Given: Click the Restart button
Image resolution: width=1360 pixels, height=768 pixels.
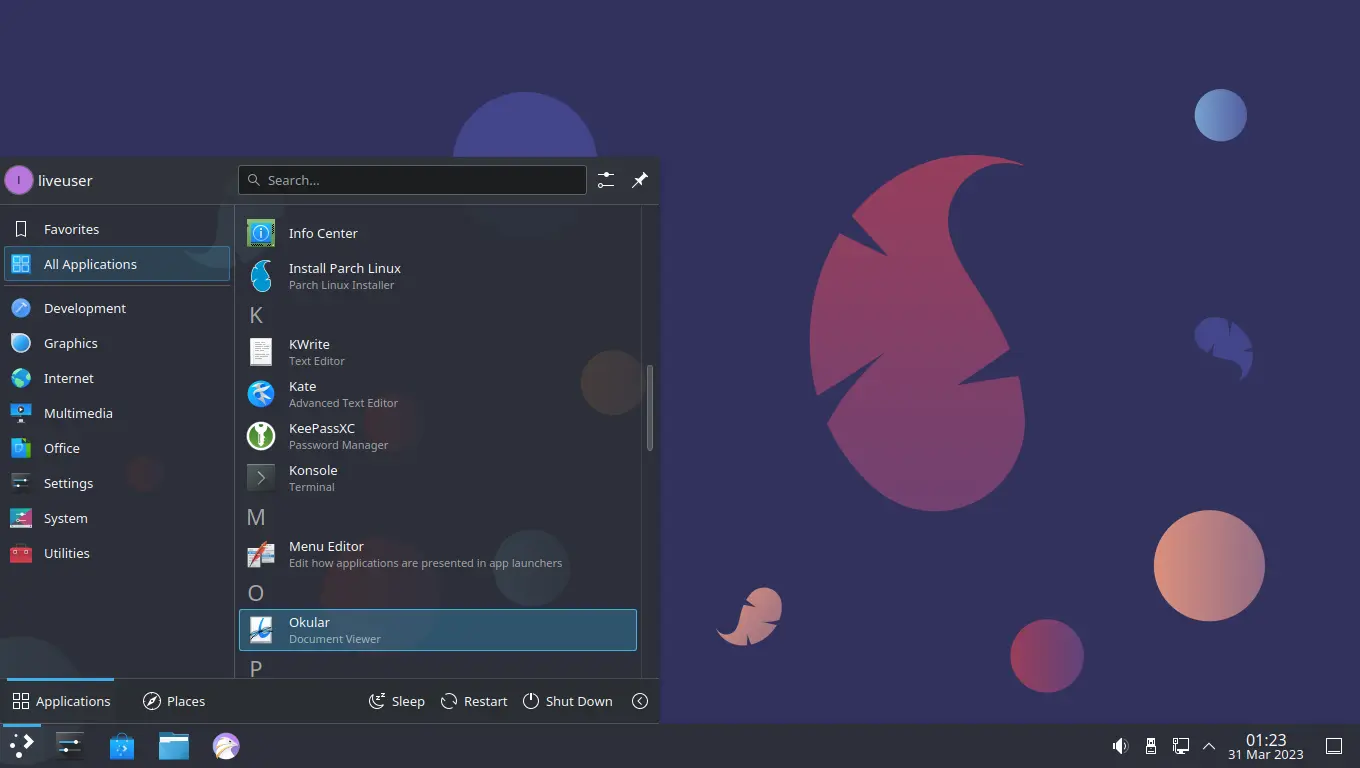Looking at the screenshot, I should coord(474,701).
